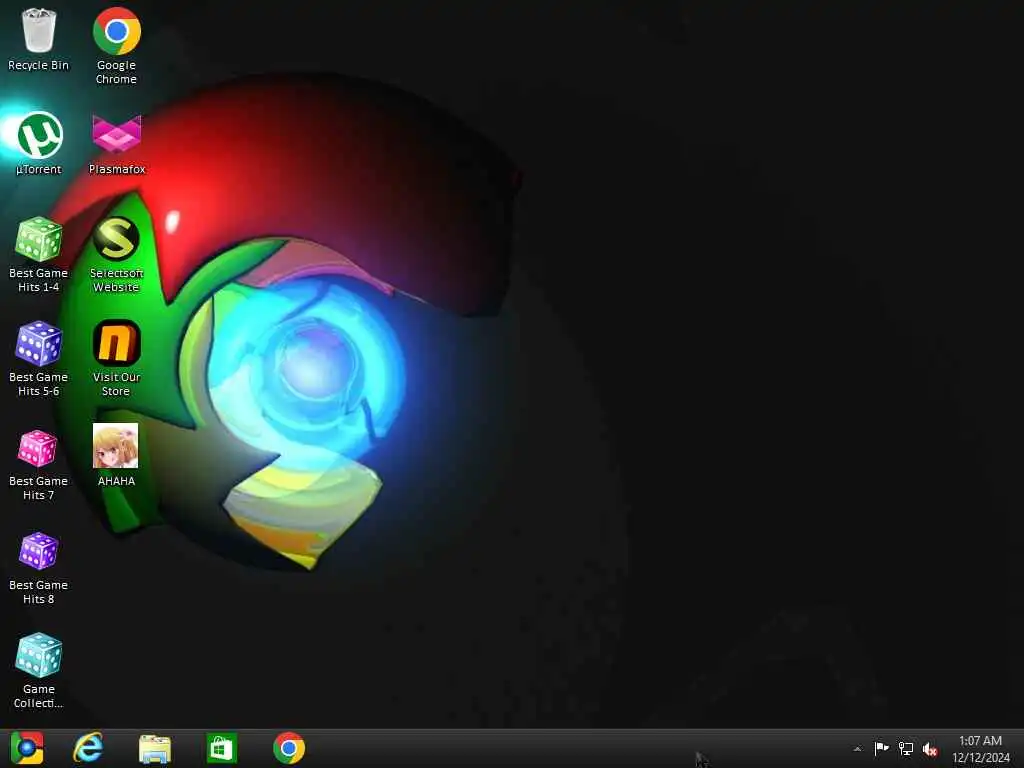Select the Recycle Bin desktop icon
The height and width of the screenshot is (768, 1024).
point(38,39)
